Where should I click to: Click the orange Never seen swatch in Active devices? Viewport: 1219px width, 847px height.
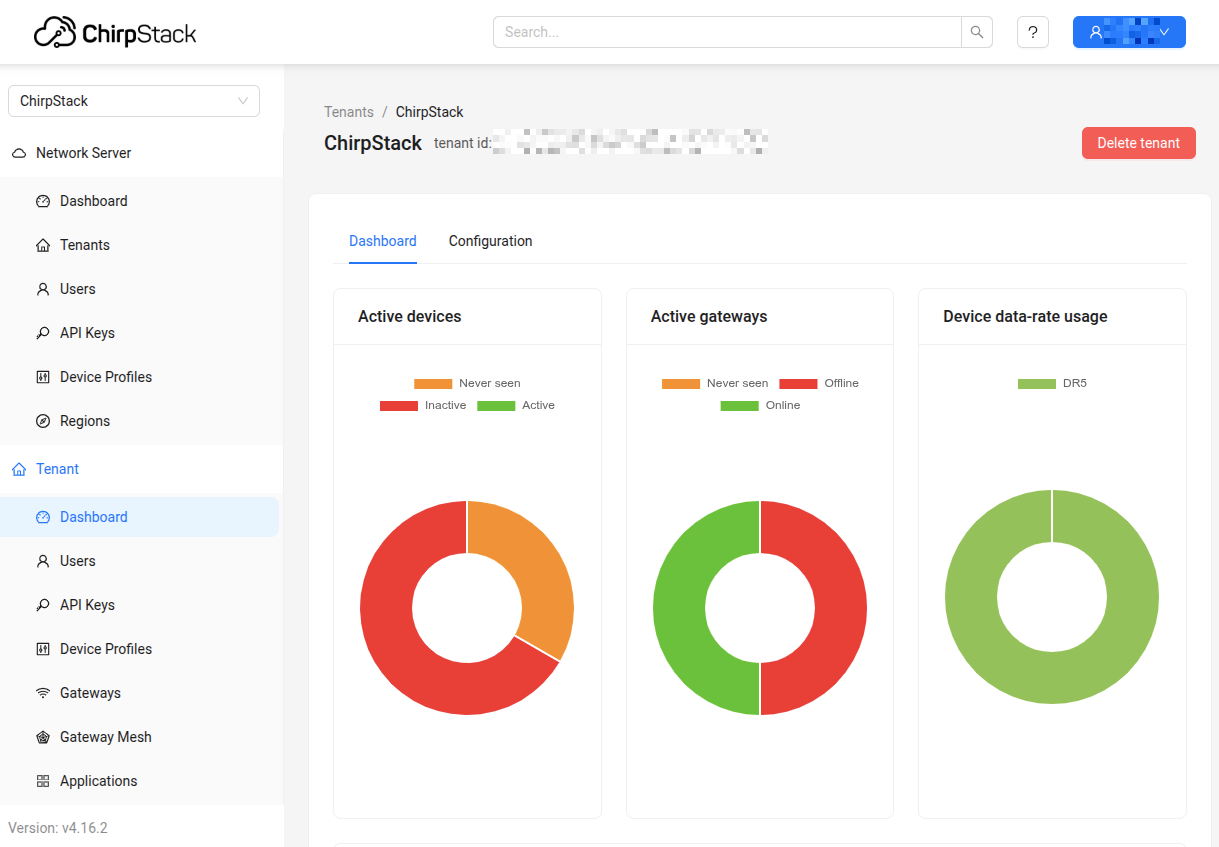tap(433, 384)
